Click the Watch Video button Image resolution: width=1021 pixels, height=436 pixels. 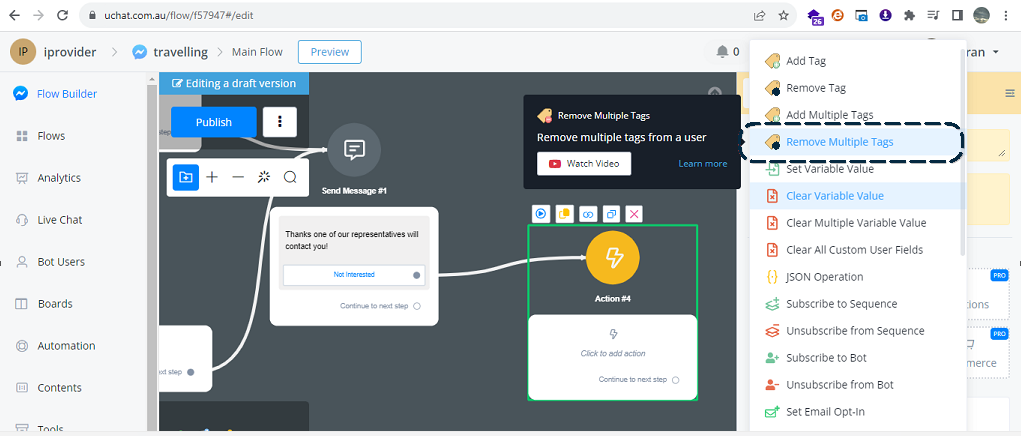point(584,163)
